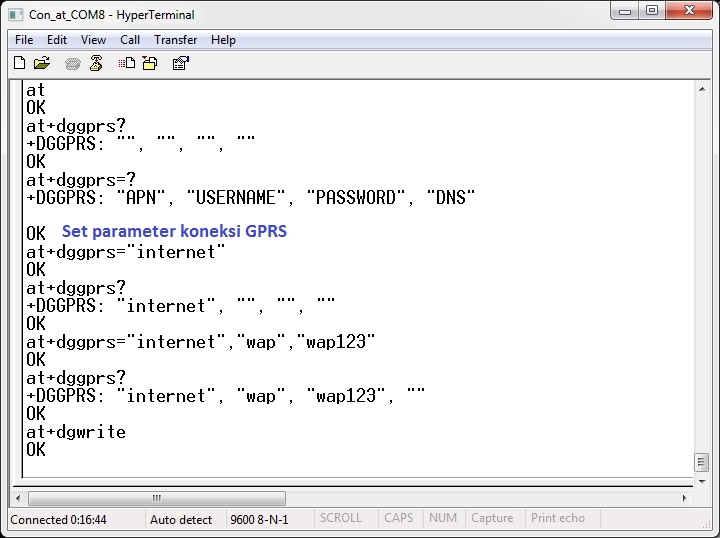Open the File menu

tap(24, 40)
